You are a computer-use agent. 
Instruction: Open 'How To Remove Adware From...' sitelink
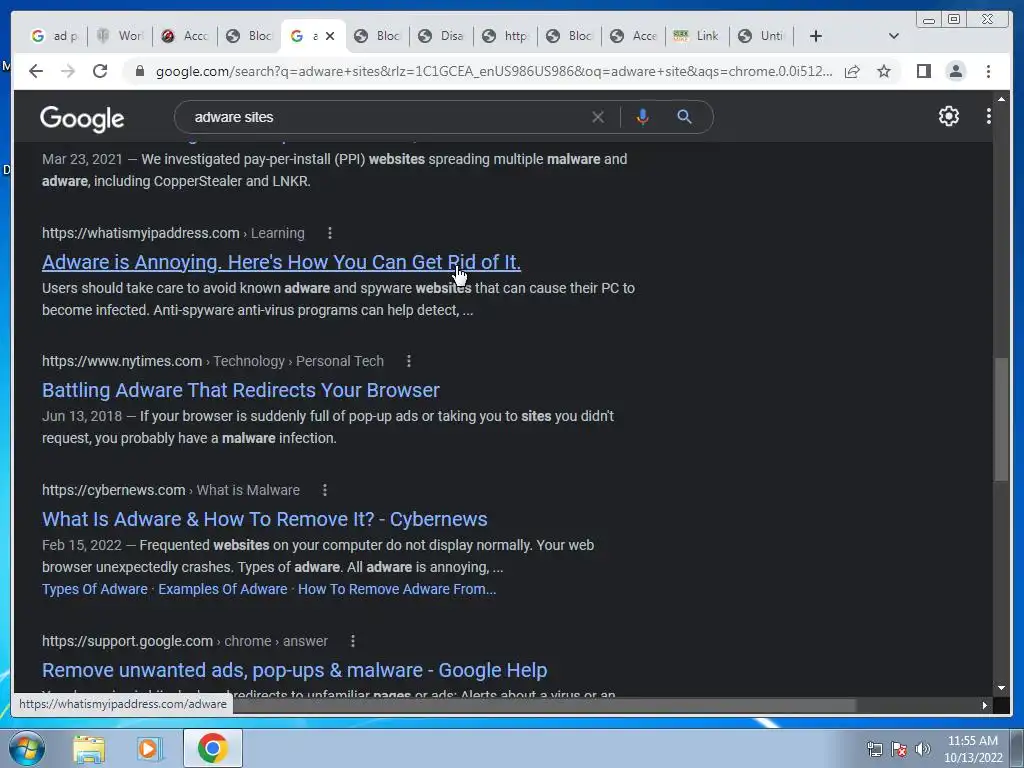[397, 589]
